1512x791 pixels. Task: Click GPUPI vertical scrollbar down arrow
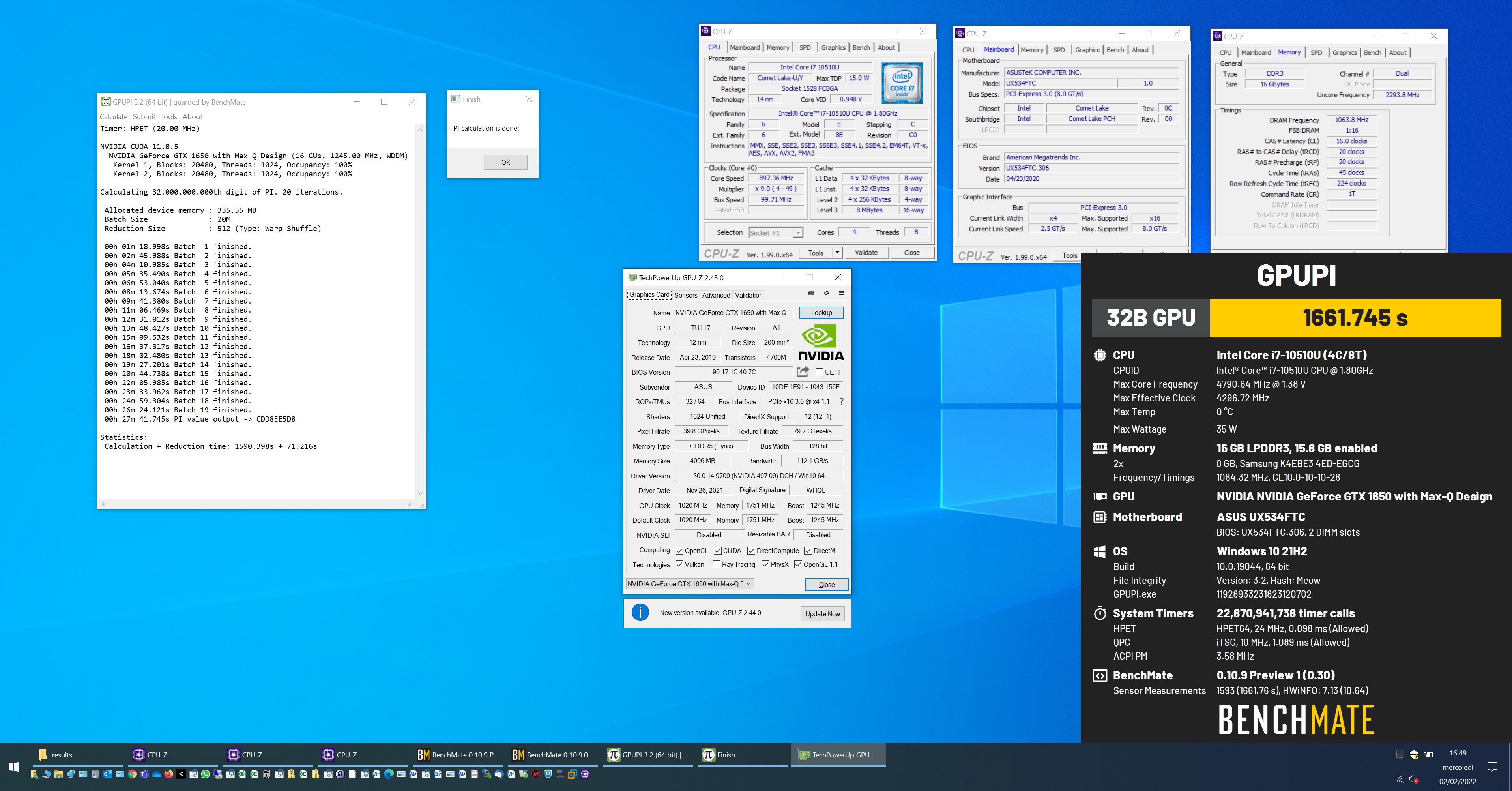click(x=420, y=493)
